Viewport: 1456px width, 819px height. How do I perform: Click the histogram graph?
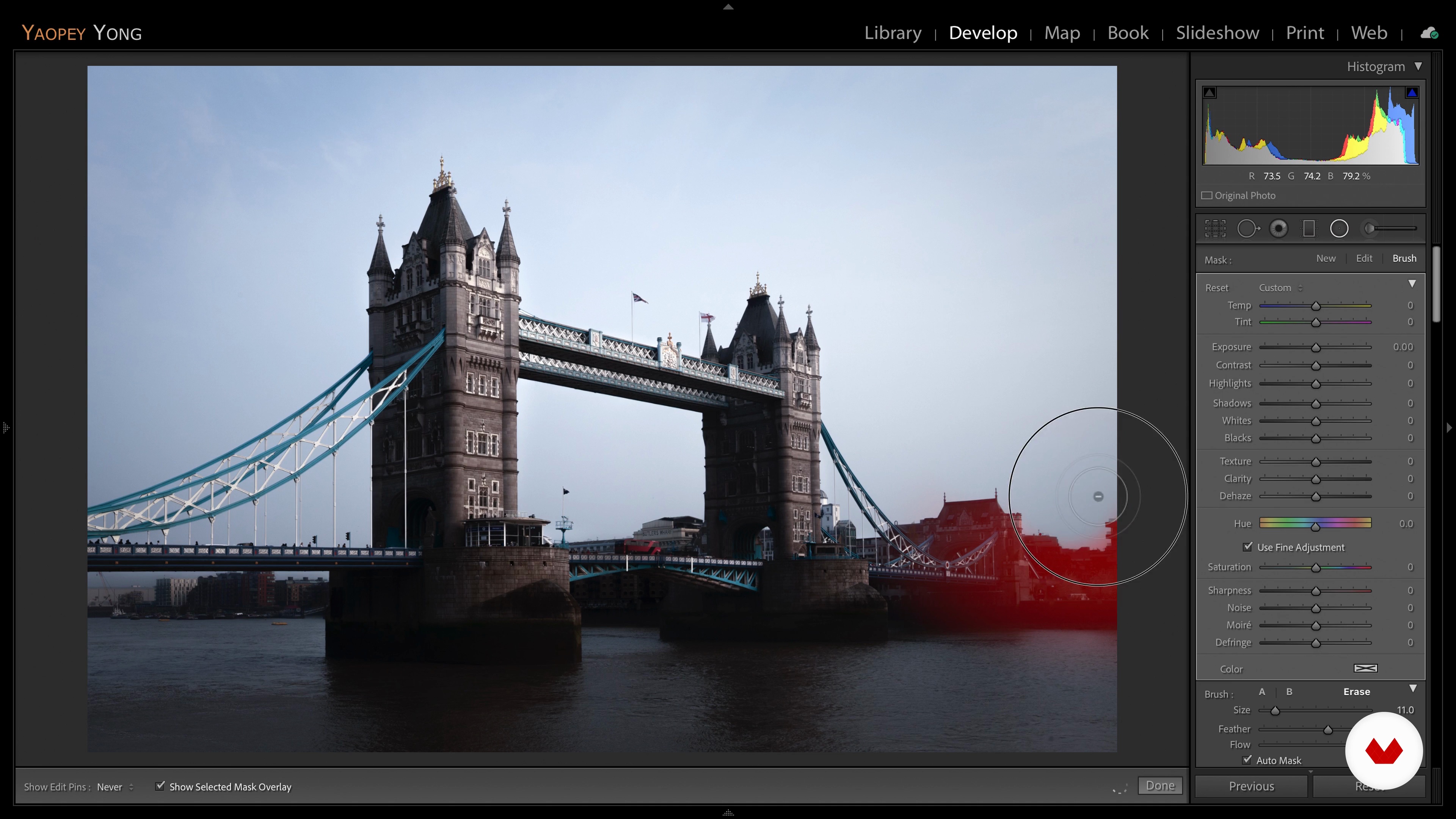pyautogui.click(x=1311, y=125)
